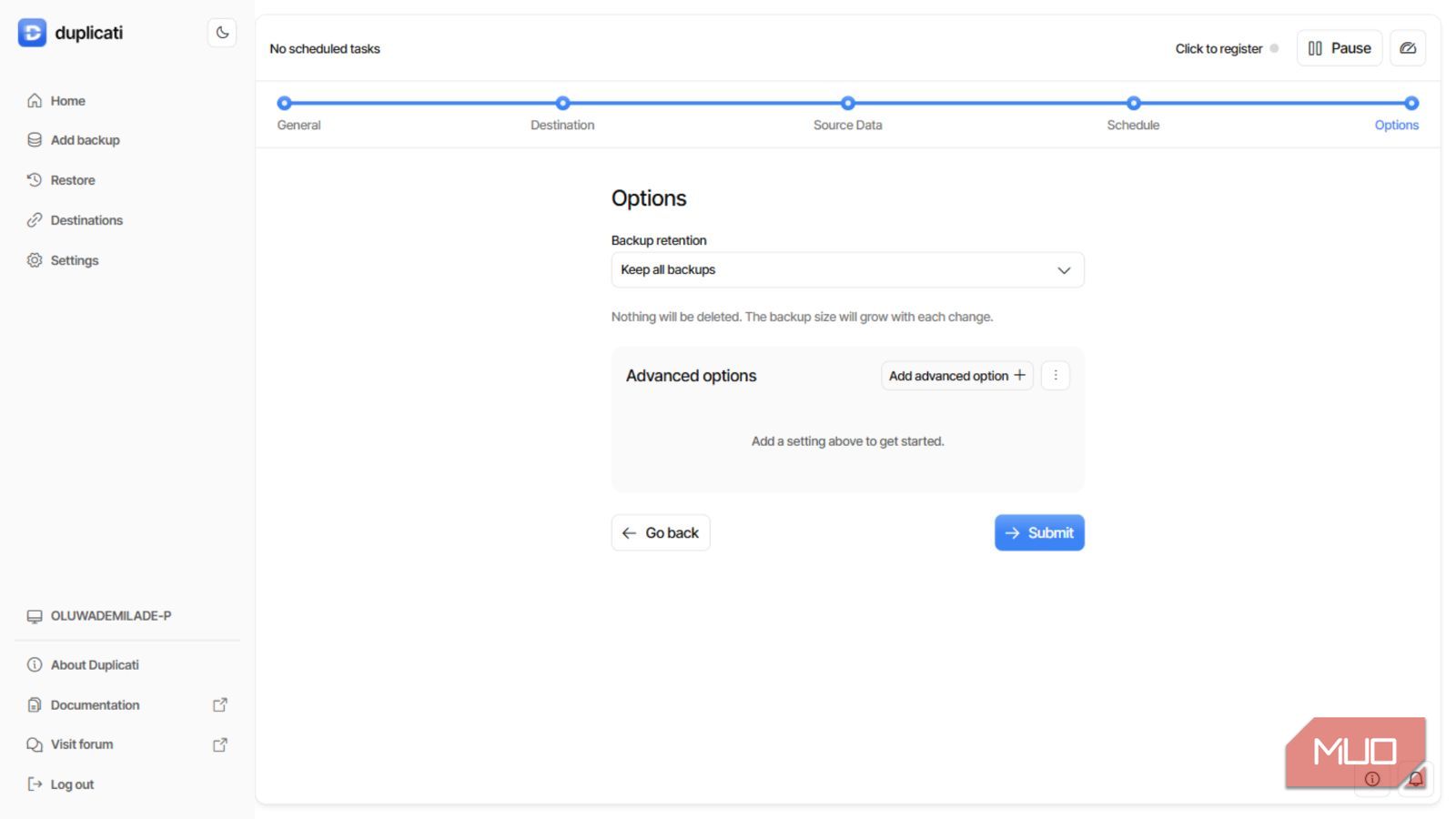Click Add advanced option button
The width and height of the screenshot is (1456, 819).
(957, 376)
